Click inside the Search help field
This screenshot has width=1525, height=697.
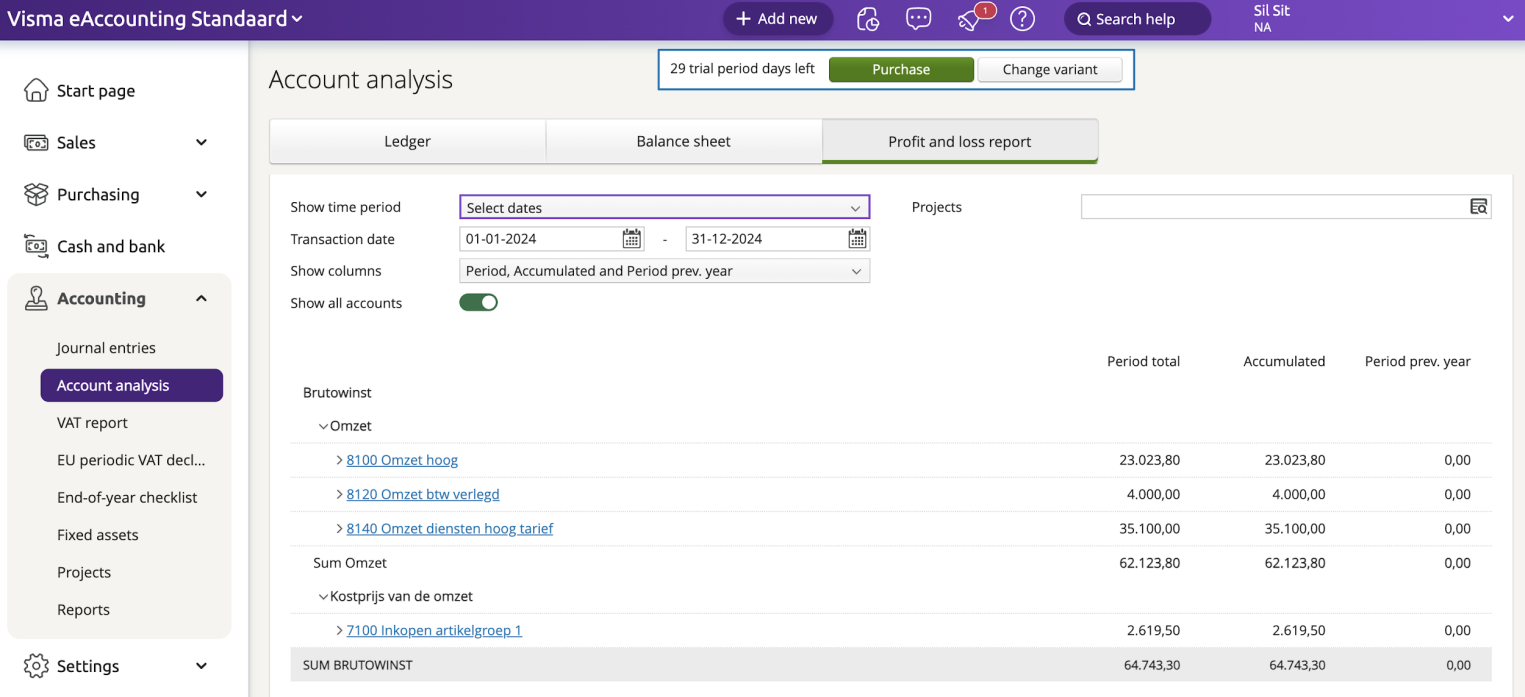[x=1137, y=19]
